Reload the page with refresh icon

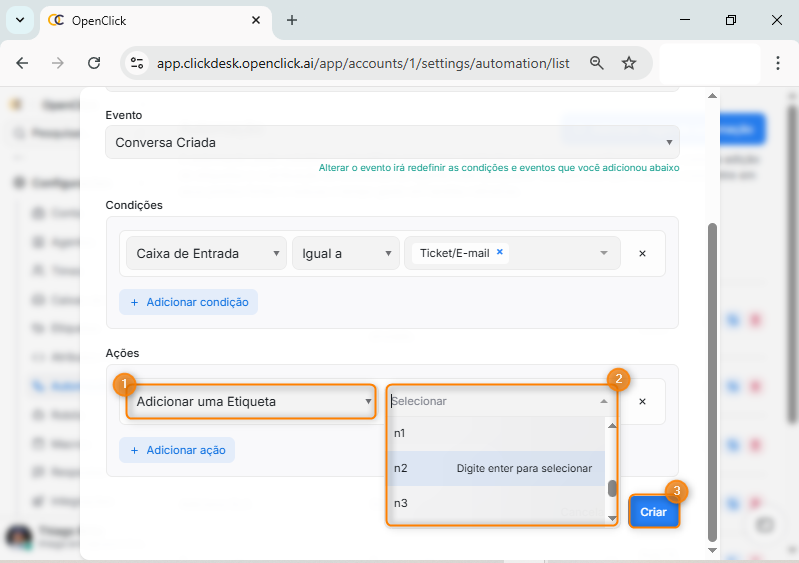point(94,63)
